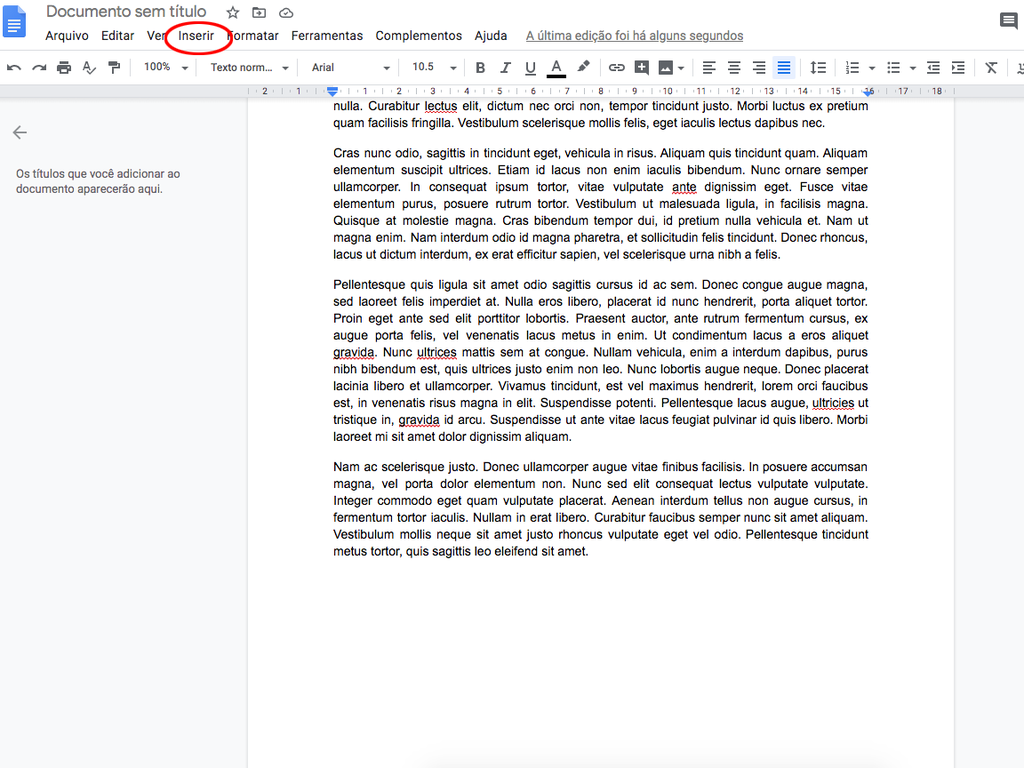Add a comment
This screenshot has height=768, width=1024.
tap(641, 67)
